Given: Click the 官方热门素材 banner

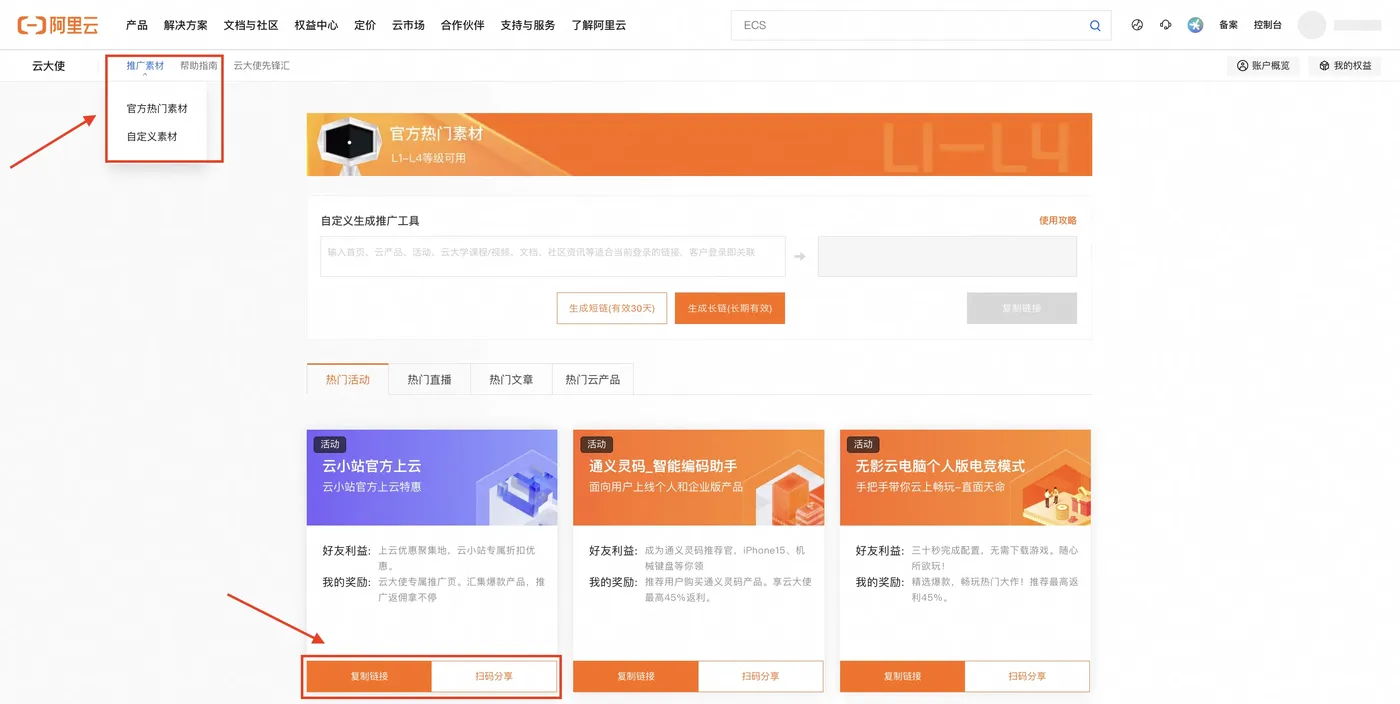Looking at the screenshot, I should 699,144.
